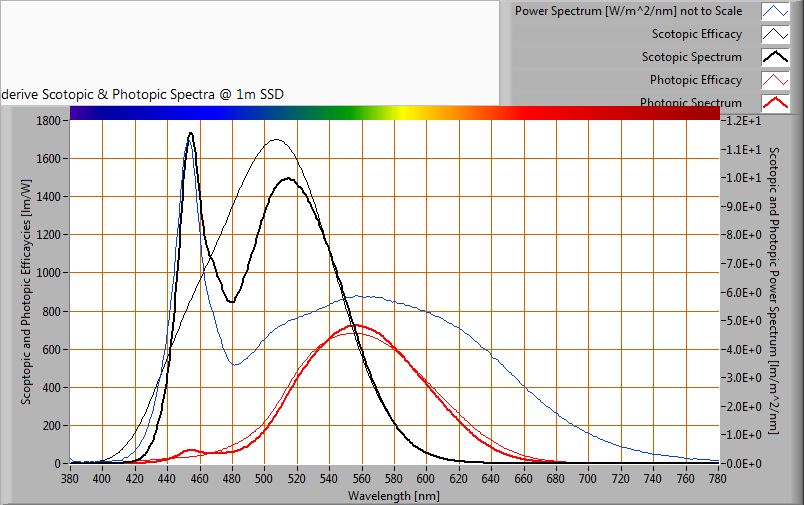Click the Scotopic Spectrum thick black plot icon
804x505 pixels.
[x=775, y=57]
